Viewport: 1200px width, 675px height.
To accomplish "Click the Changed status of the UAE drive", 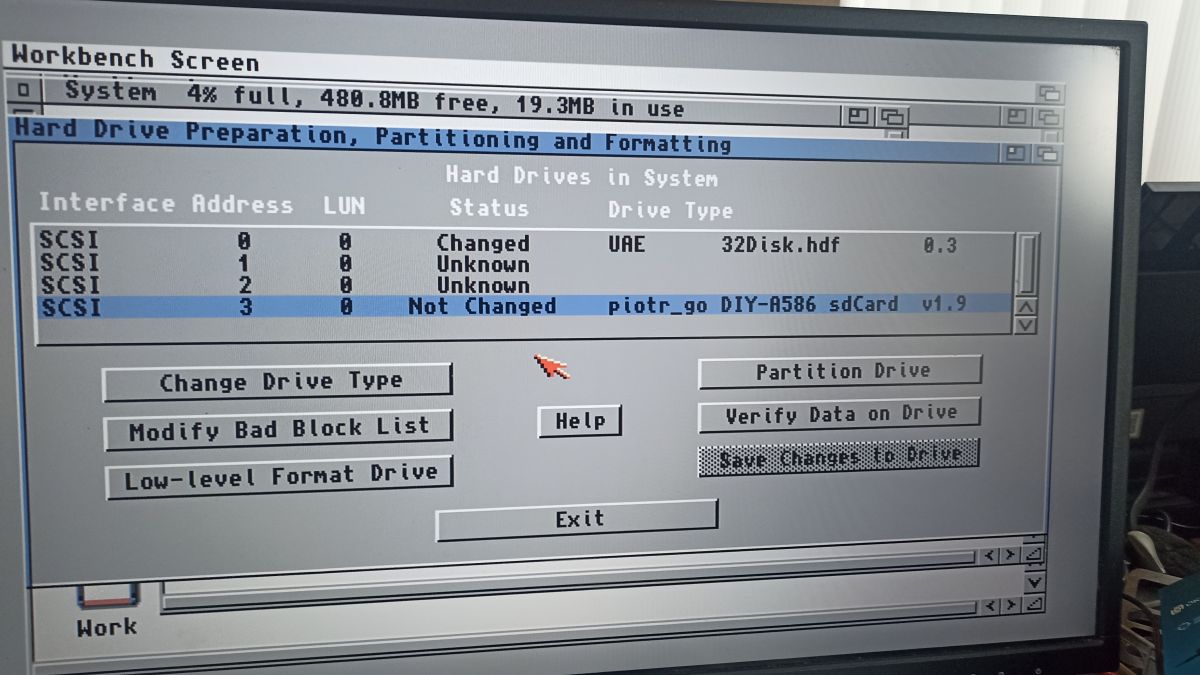I will pyautogui.click(x=483, y=243).
